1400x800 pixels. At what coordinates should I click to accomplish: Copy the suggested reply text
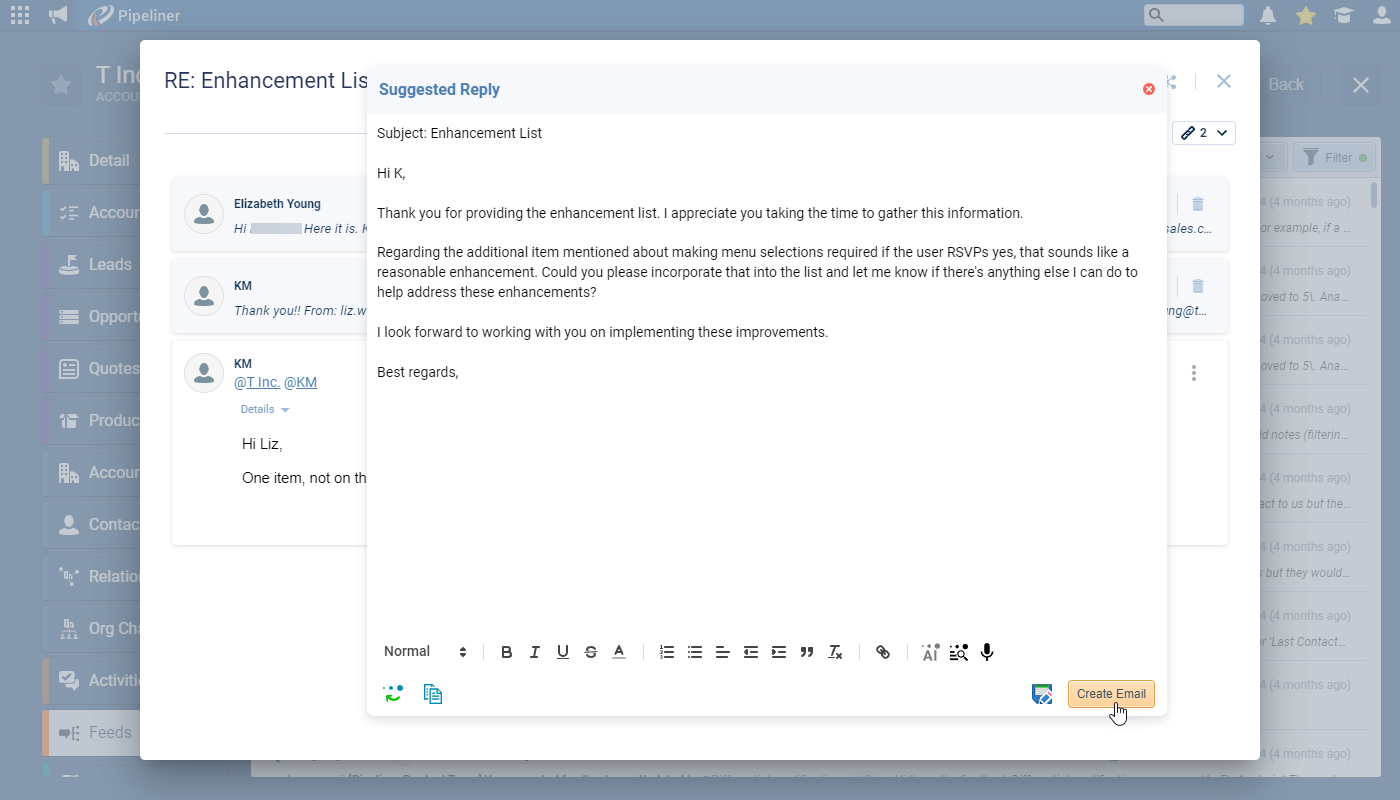coord(433,693)
